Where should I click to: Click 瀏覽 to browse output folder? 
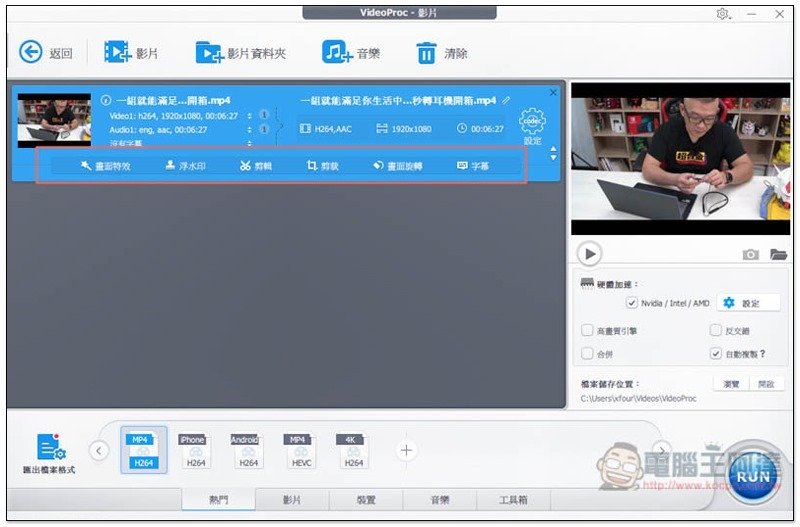coord(731,384)
